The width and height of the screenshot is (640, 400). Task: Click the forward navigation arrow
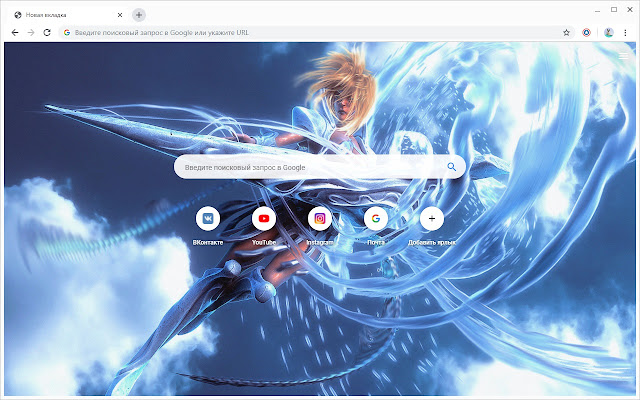[31, 33]
